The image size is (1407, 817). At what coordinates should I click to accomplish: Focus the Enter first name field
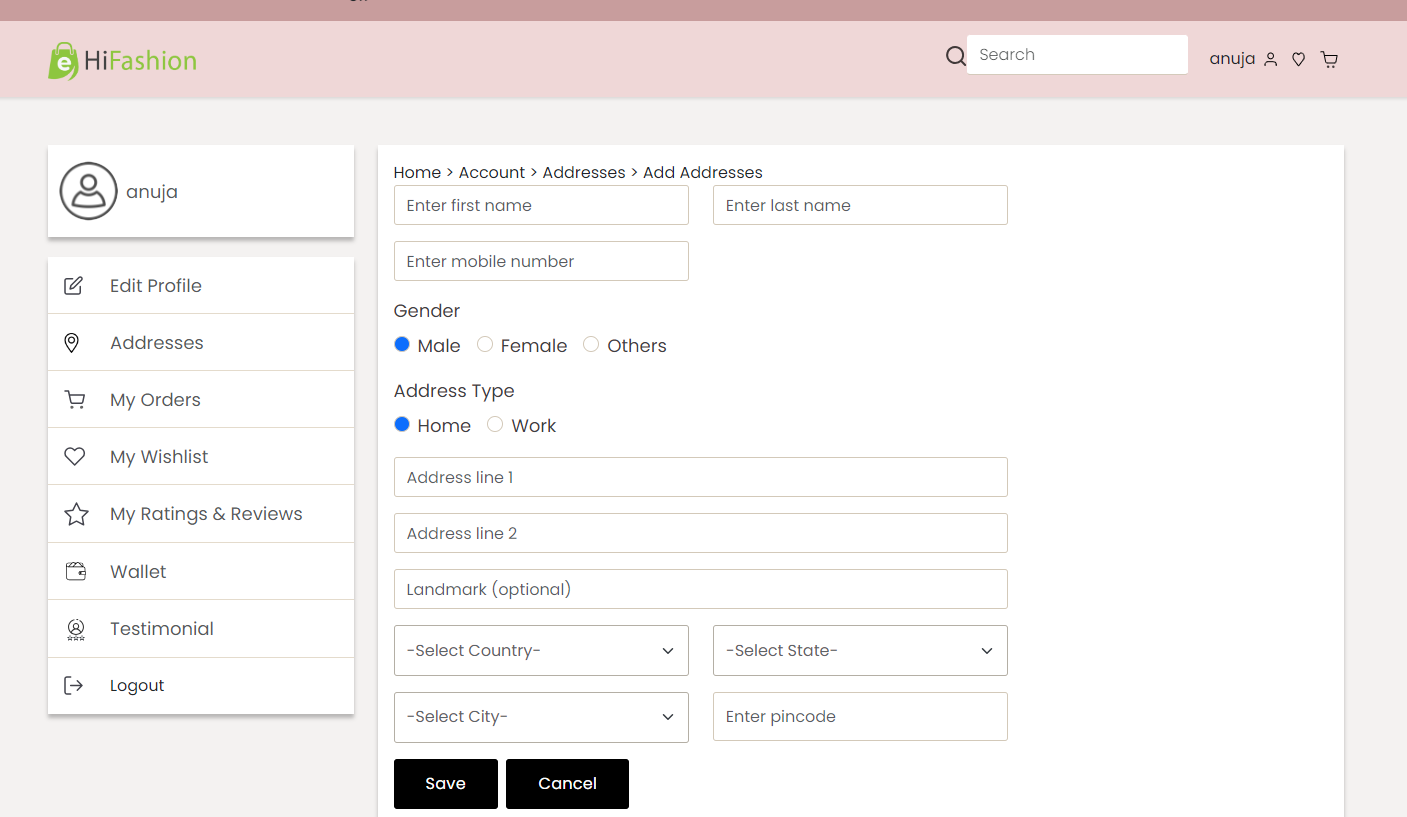pyautogui.click(x=541, y=205)
